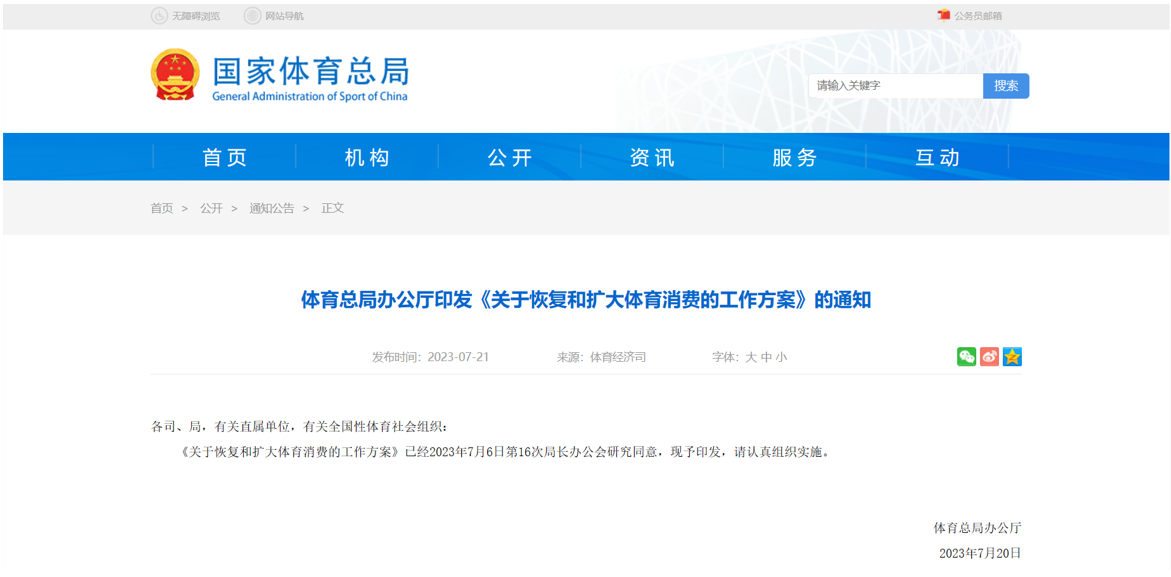1171x577 pixels.
Task: Click the salutation line 各司、局，有关直属单位
Action: 300,427
